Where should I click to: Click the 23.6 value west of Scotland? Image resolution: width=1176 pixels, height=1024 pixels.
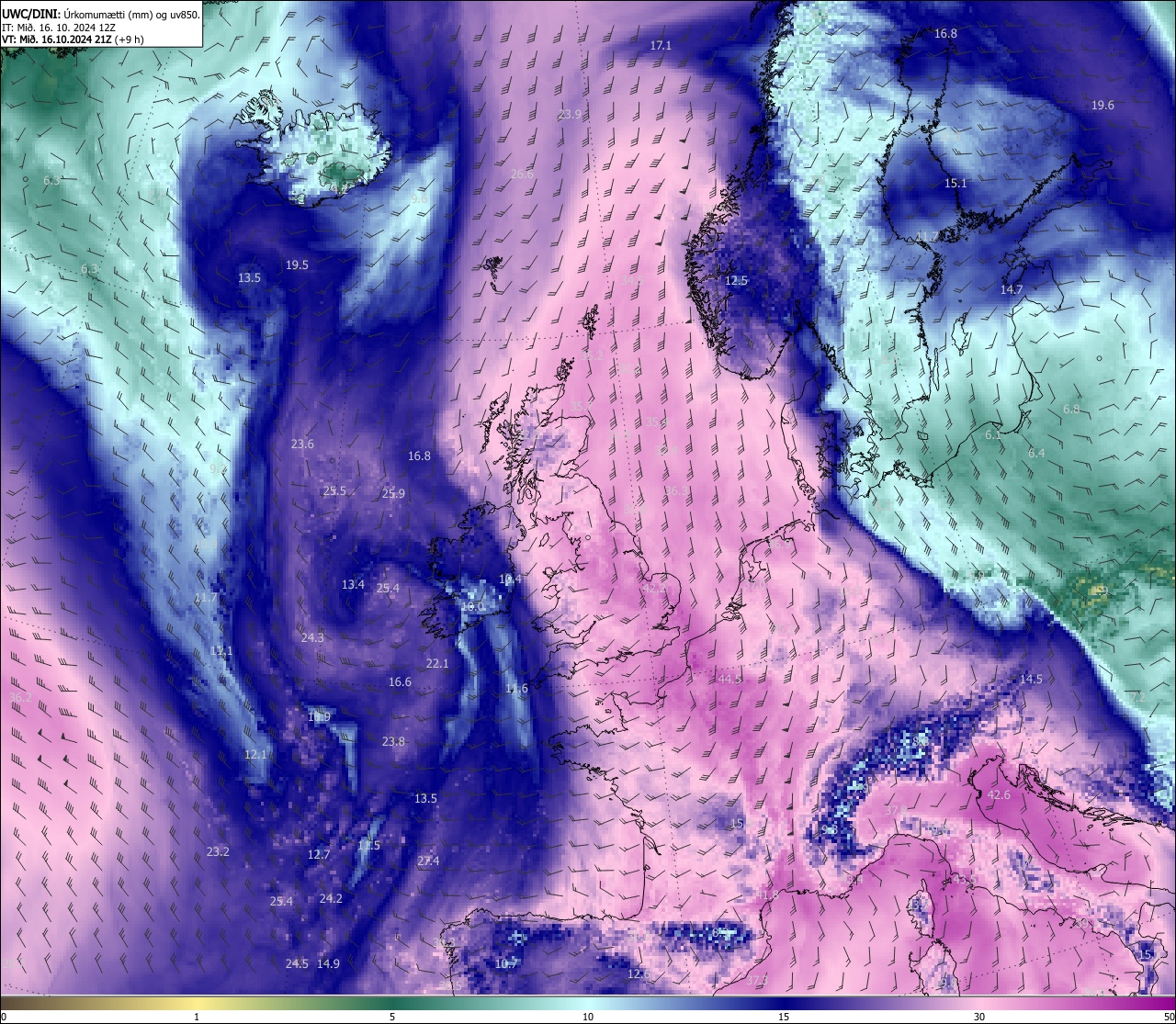302,444
